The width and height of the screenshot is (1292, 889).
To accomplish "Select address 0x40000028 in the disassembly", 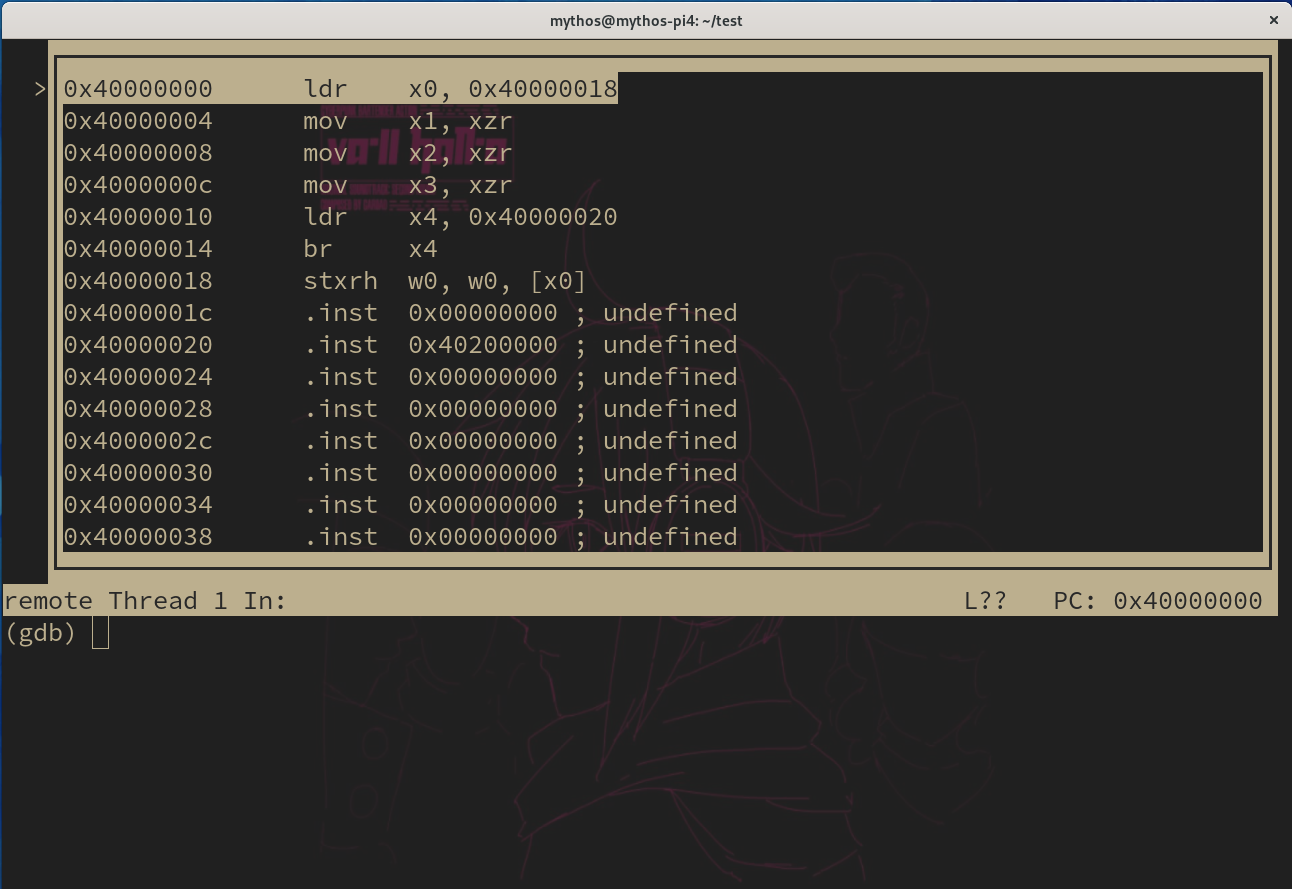I will [138, 409].
